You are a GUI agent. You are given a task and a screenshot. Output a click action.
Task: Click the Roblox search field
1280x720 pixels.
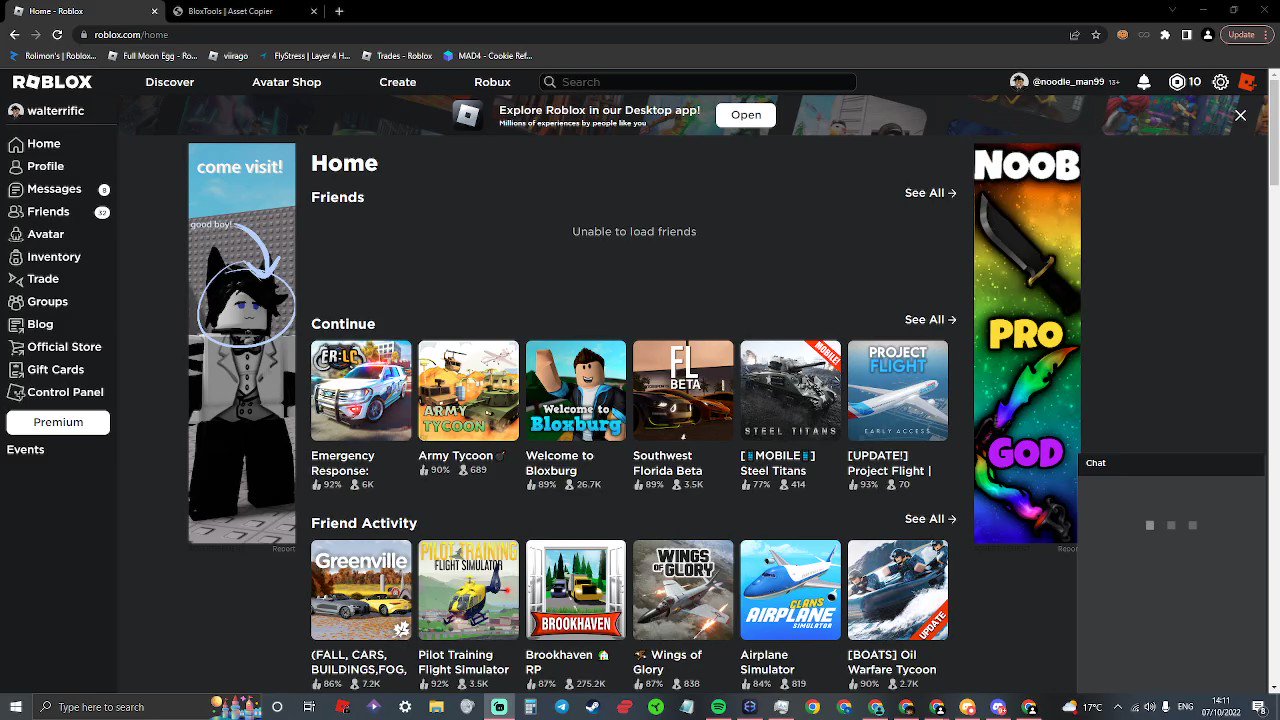point(697,82)
